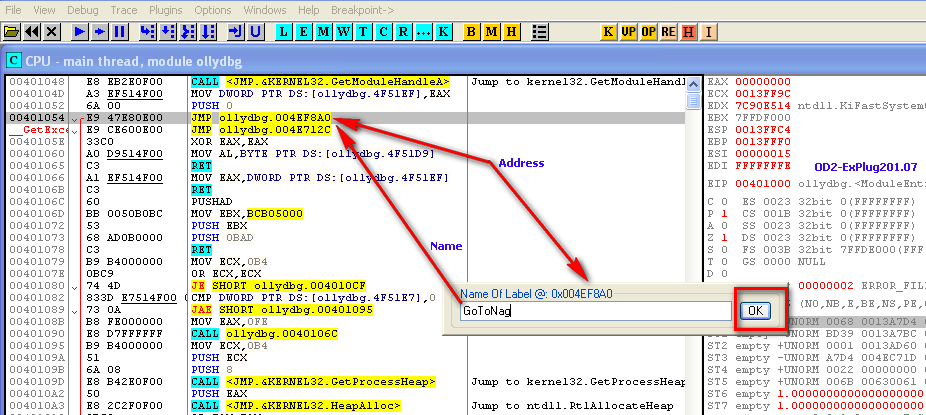Select the CALL HeapAlloc instruction

tap(296, 406)
